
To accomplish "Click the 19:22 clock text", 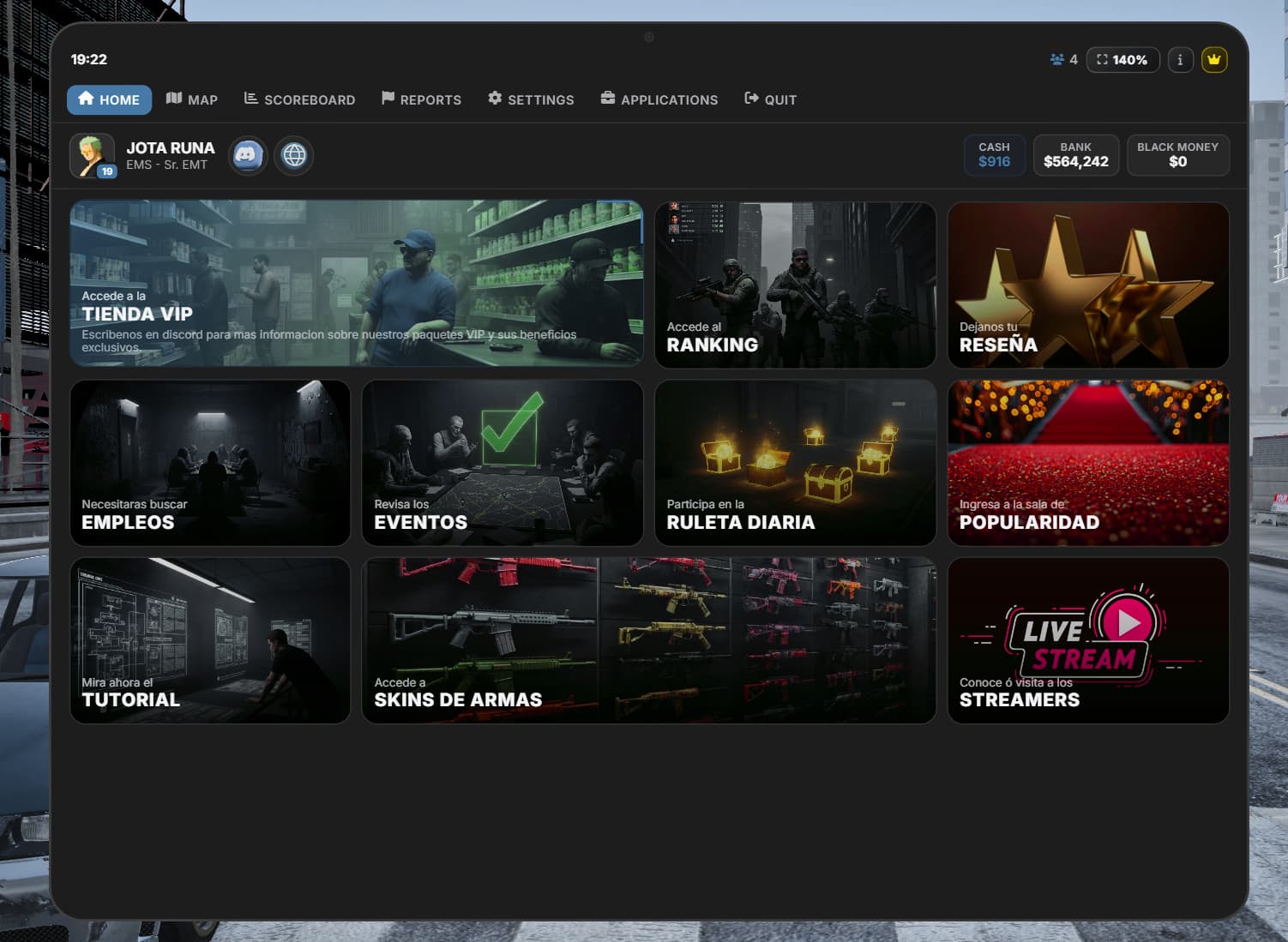I will [88, 59].
